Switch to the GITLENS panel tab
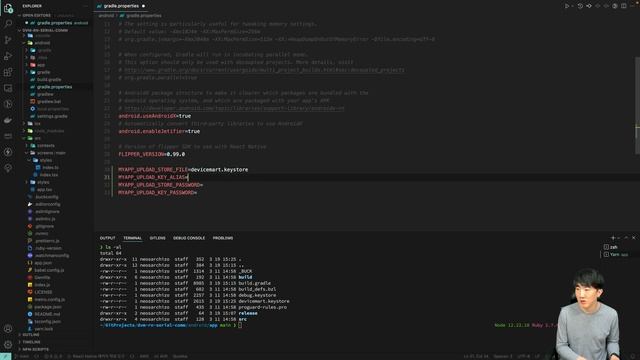The width and height of the screenshot is (640, 360). (158, 238)
